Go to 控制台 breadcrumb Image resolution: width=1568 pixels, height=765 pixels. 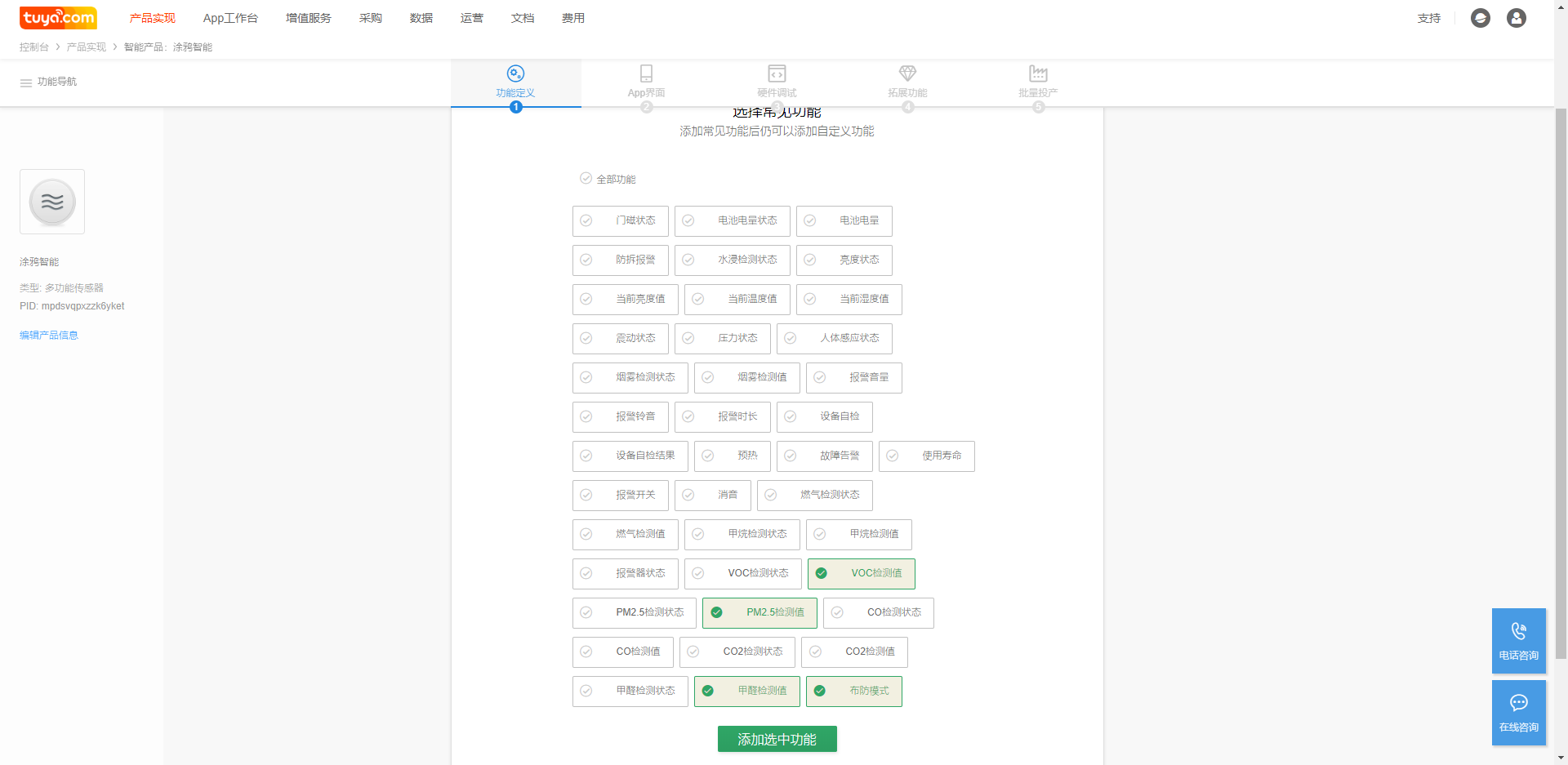click(34, 47)
